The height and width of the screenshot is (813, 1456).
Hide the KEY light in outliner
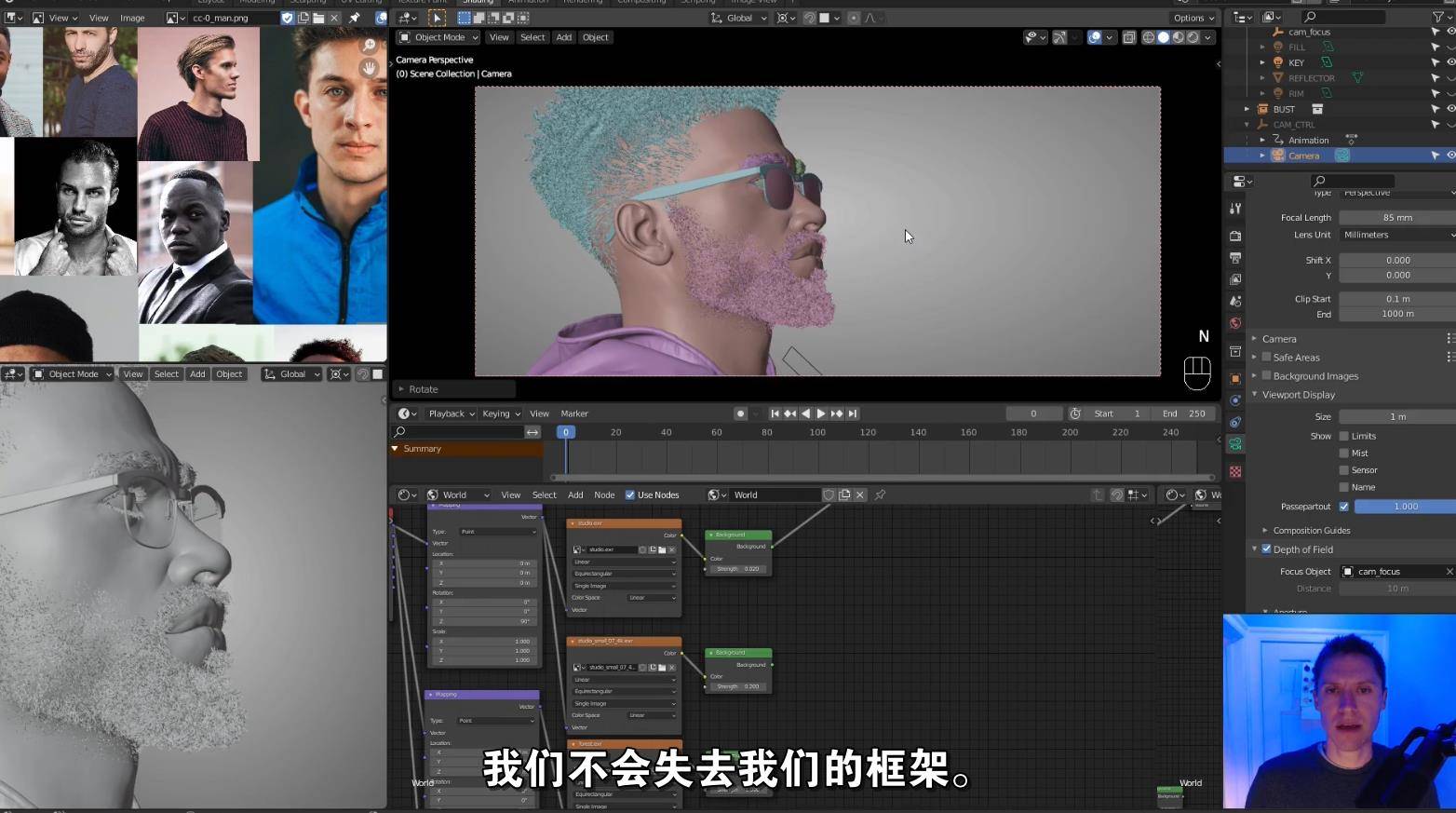(1450, 62)
